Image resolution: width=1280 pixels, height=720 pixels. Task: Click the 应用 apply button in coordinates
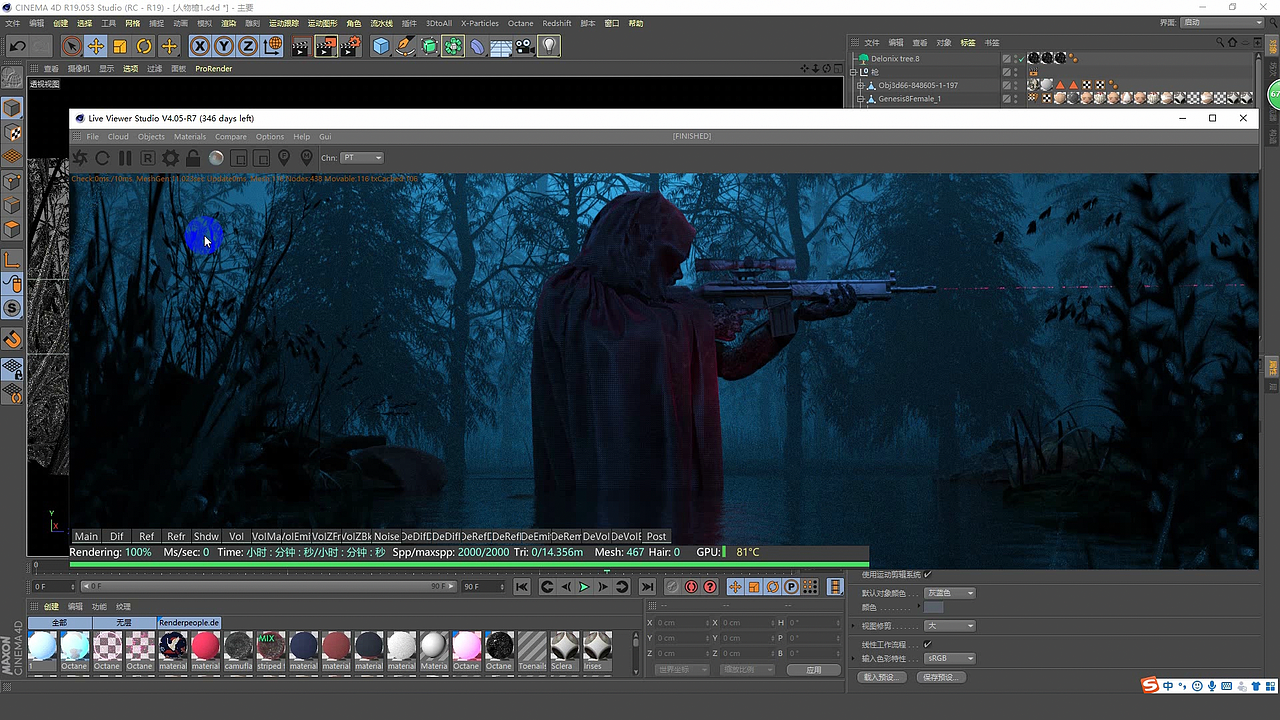tap(813, 670)
